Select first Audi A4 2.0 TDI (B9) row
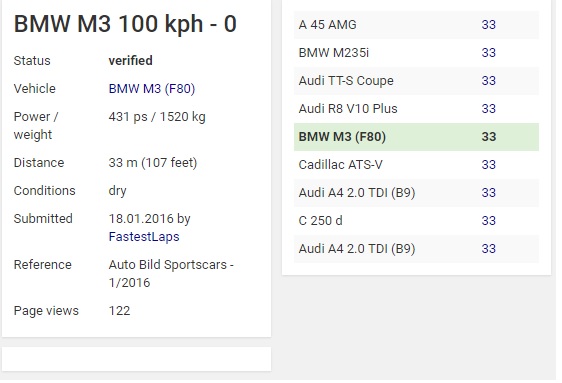The image size is (562, 383). tap(416, 193)
